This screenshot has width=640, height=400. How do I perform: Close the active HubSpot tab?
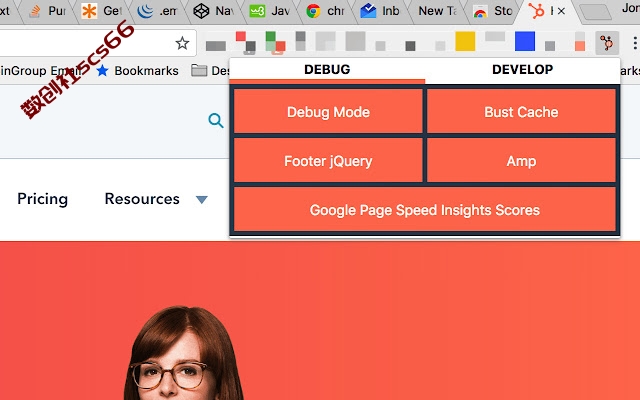pos(561,11)
